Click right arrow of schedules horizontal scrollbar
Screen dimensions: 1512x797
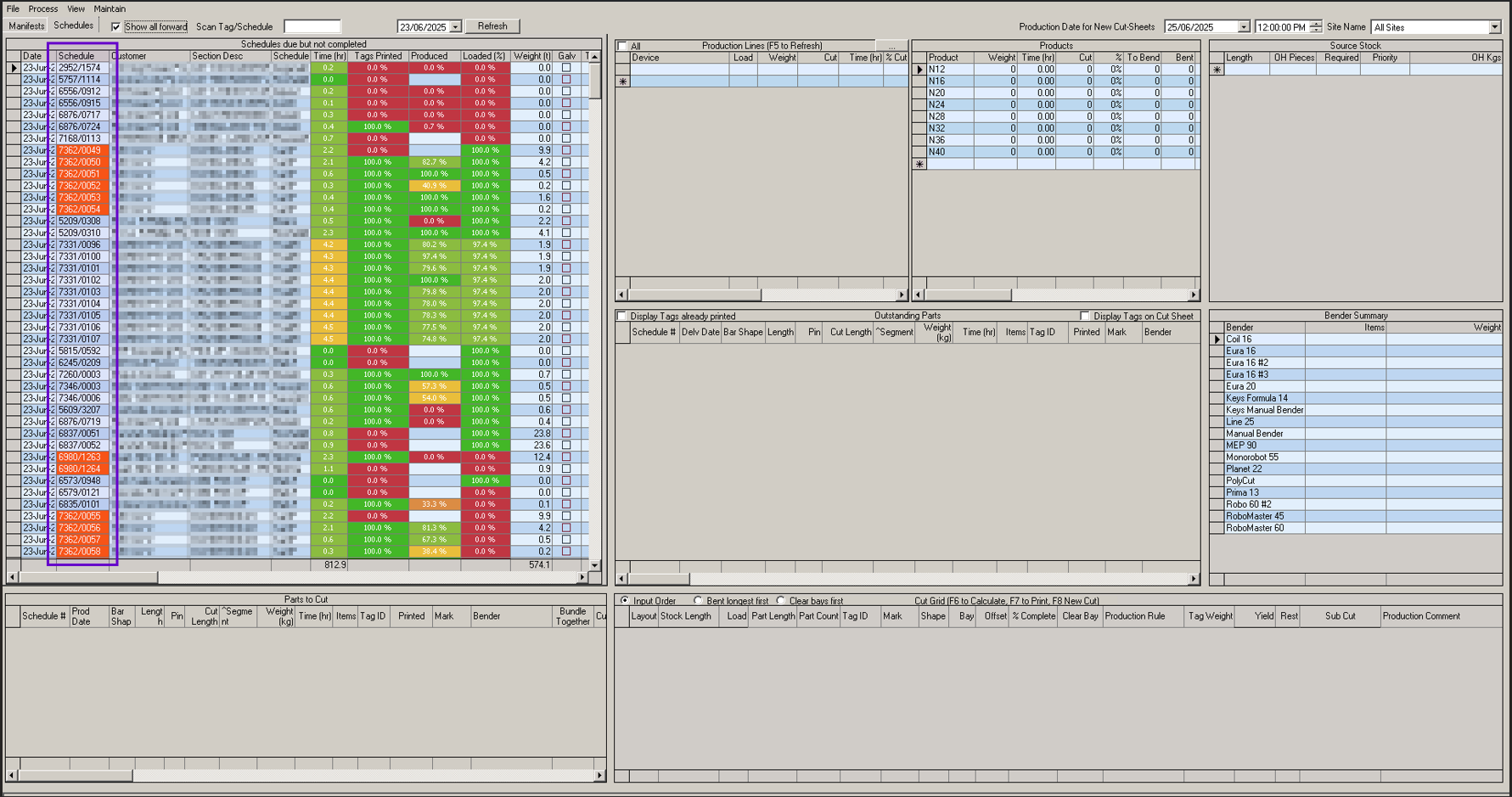coord(582,577)
